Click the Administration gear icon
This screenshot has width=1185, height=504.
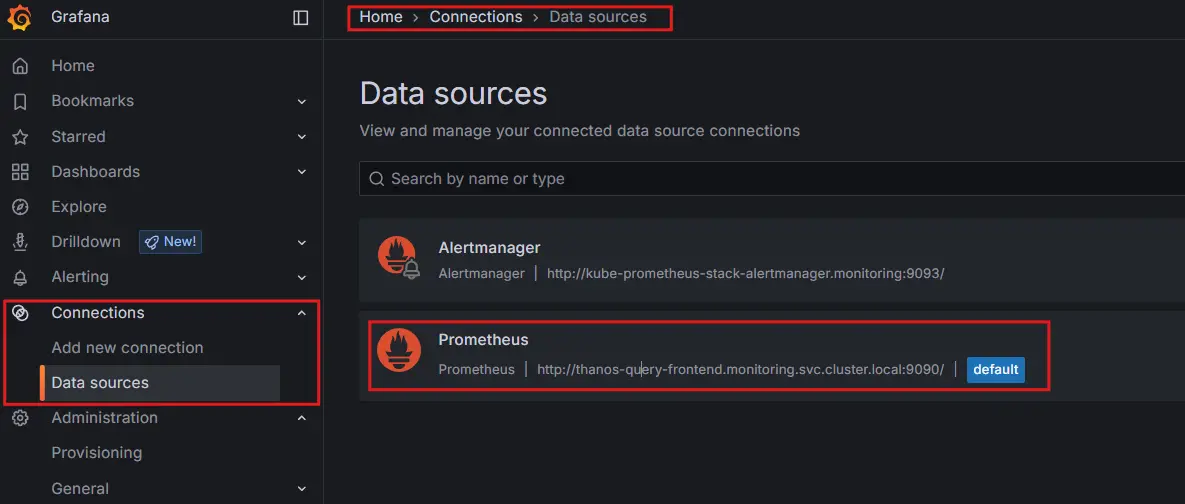pos(20,418)
